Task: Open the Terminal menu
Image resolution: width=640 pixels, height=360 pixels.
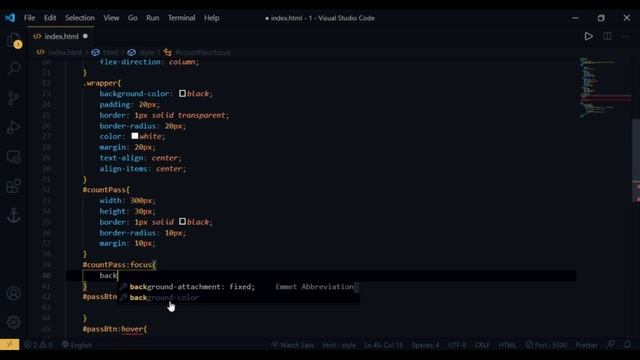Action: pos(182,18)
